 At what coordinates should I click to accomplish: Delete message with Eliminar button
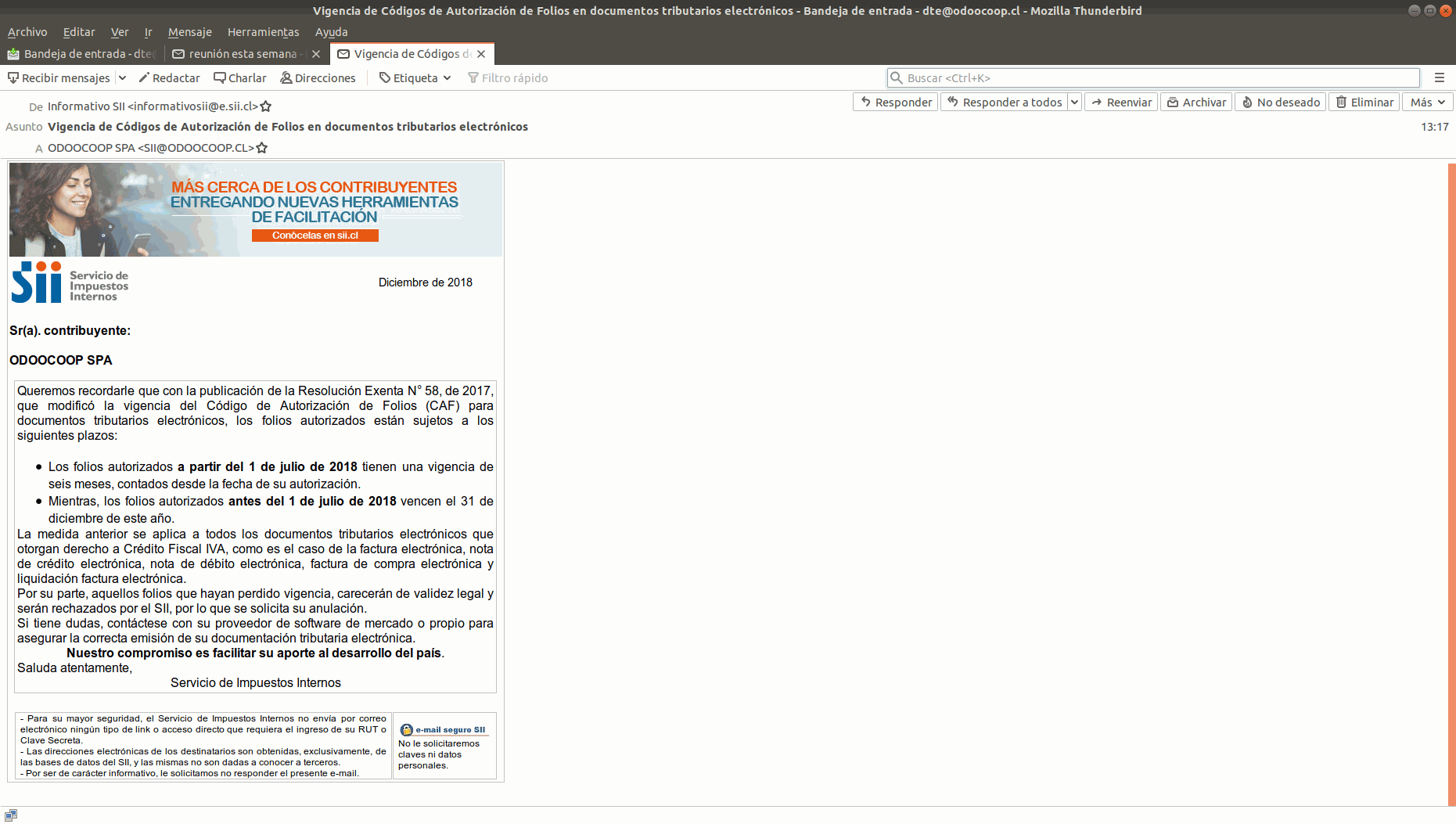(1364, 102)
